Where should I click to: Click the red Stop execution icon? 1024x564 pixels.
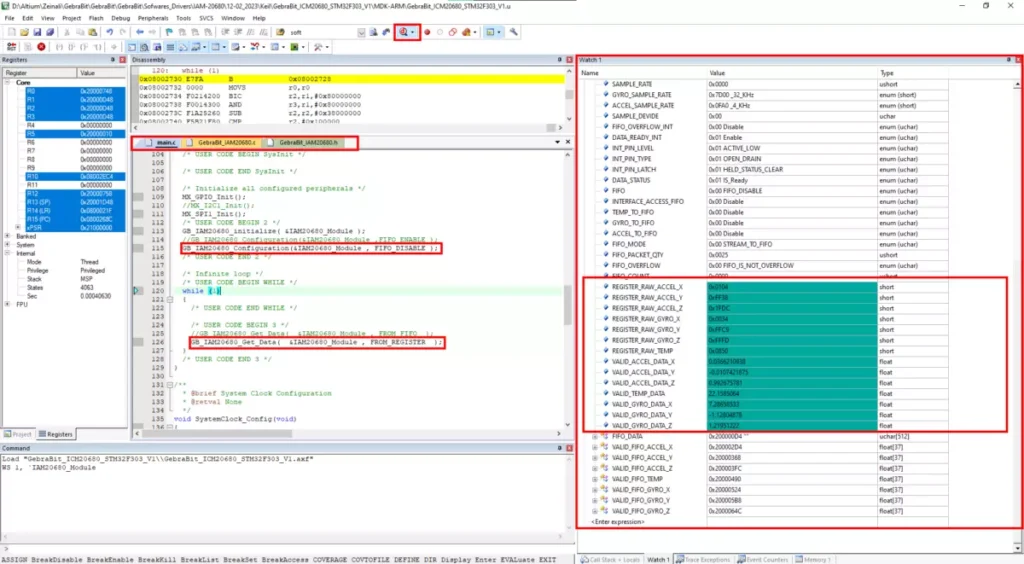41,47
